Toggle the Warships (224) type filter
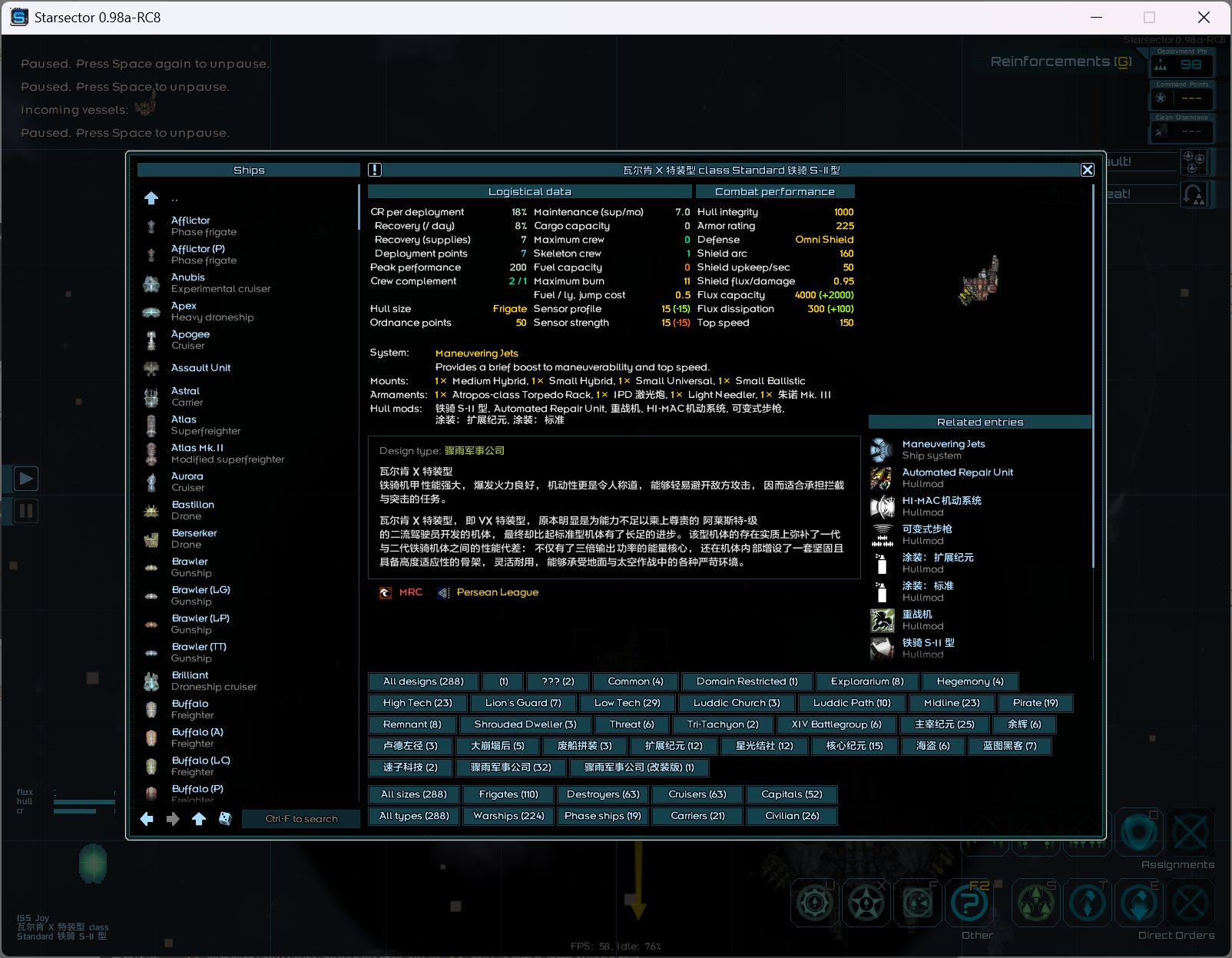The width and height of the screenshot is (1232, 958). point(508,816)
